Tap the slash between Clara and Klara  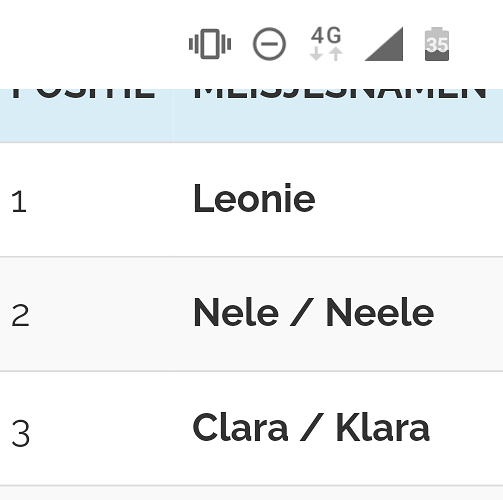click(312, 427)
